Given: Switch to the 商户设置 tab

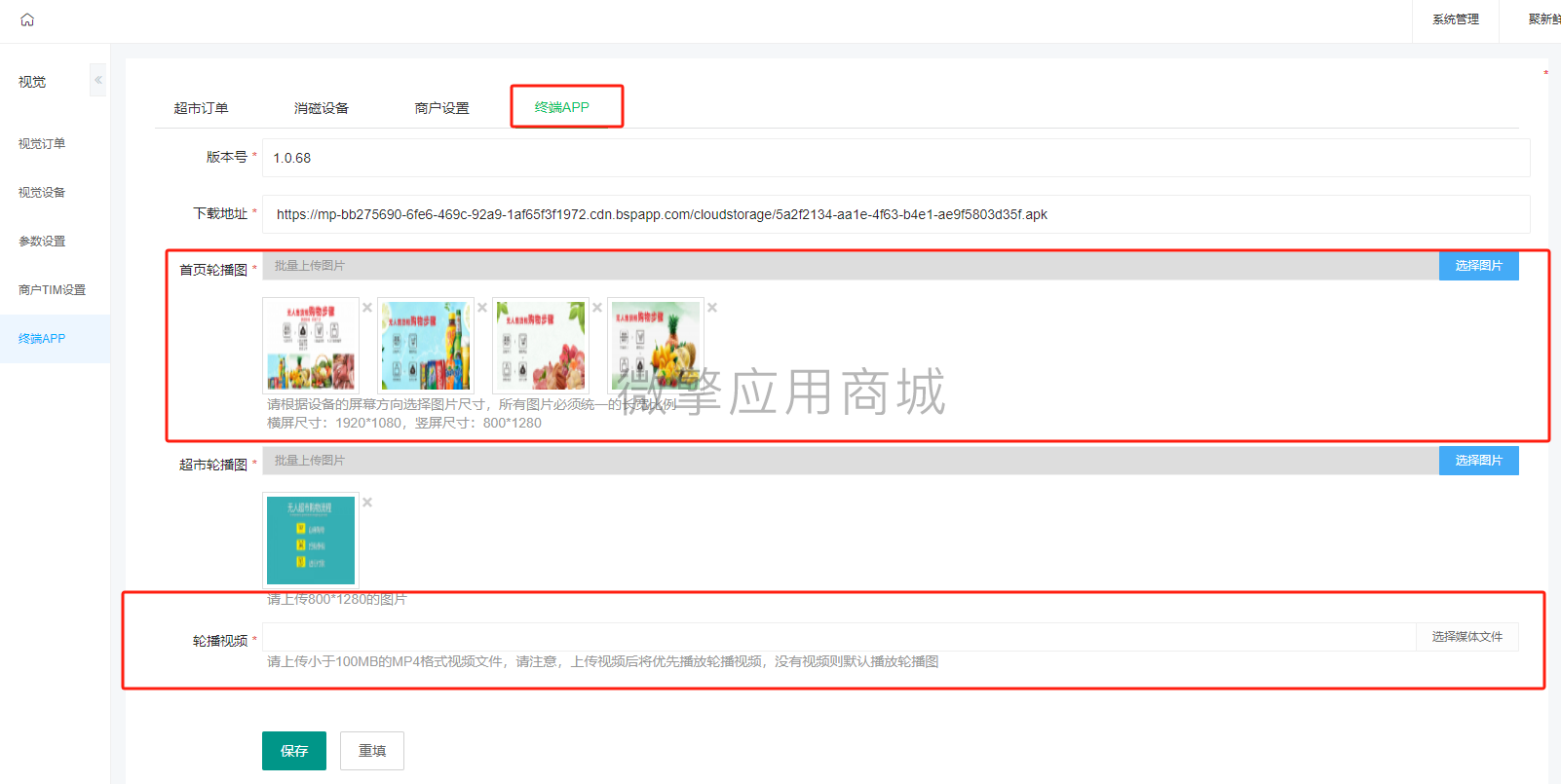Looking at the screenshot, I should pyautogui.click(x=441, y=108).
